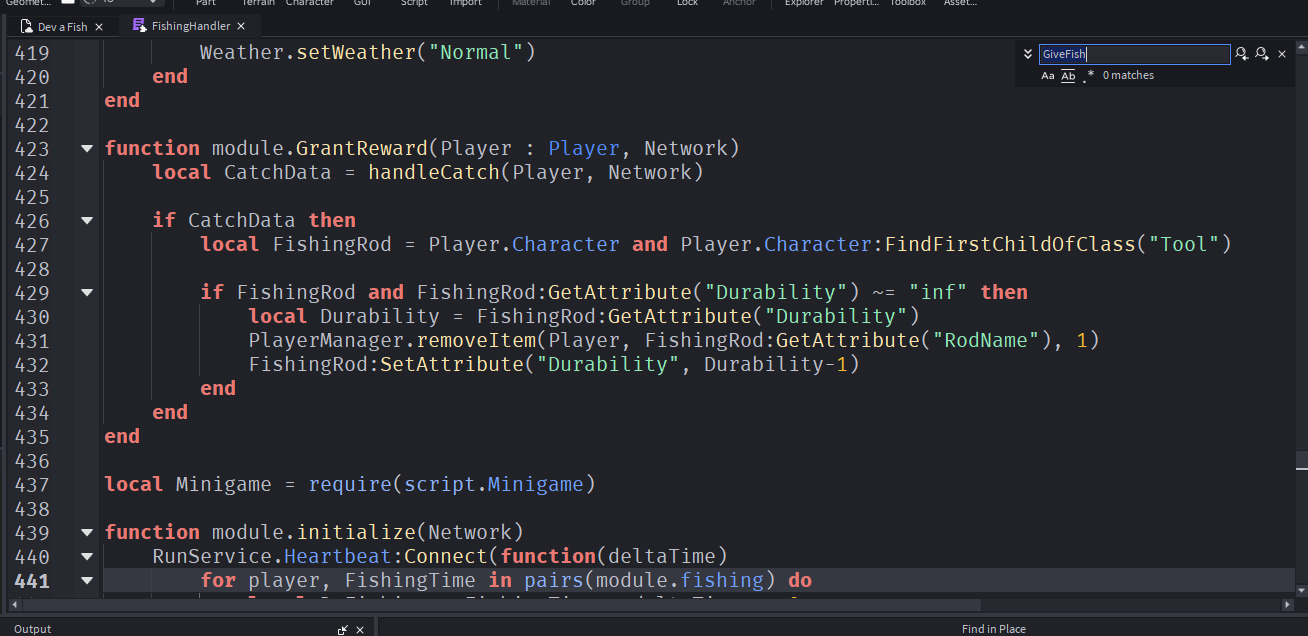1308x636 pixels.
Task: Click the vertical scrollbar thumb in editor
Action: (x=1301, y=460)
